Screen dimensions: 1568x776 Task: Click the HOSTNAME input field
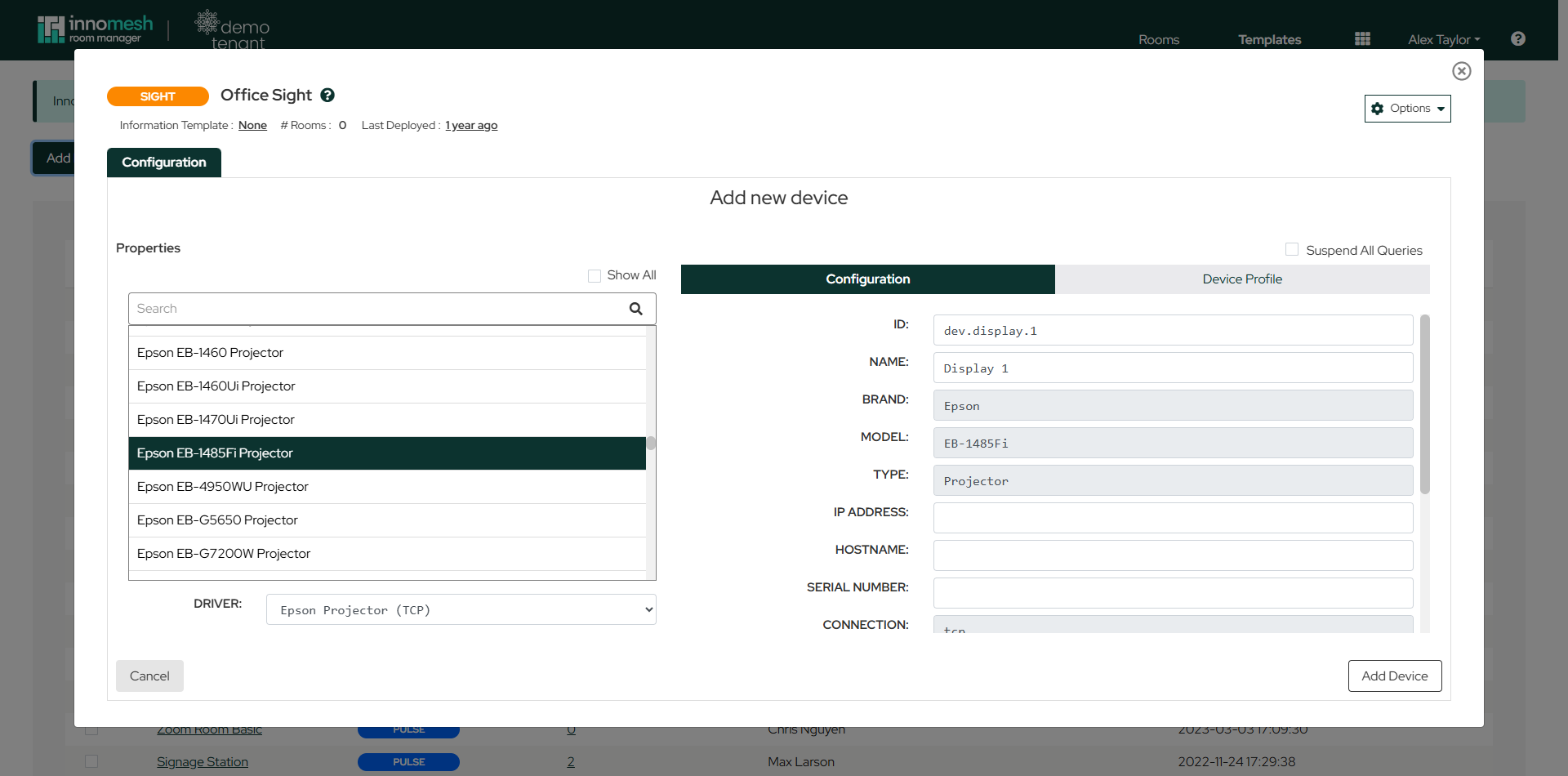[1173, 555]
